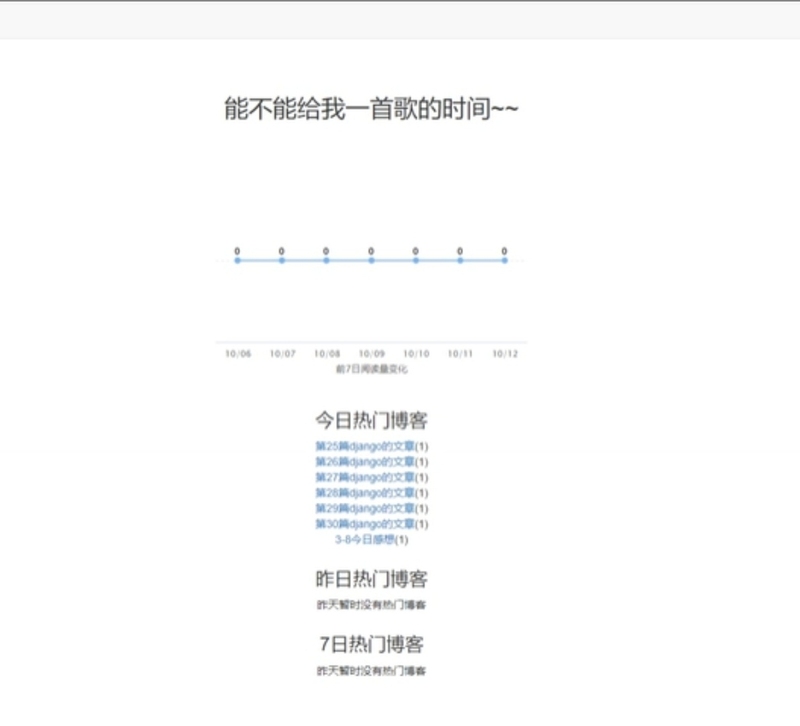Click the 今日热门博客 heading
Image resolution: width=800 pixels, height=726 pixels.
[x=371, y=420]
